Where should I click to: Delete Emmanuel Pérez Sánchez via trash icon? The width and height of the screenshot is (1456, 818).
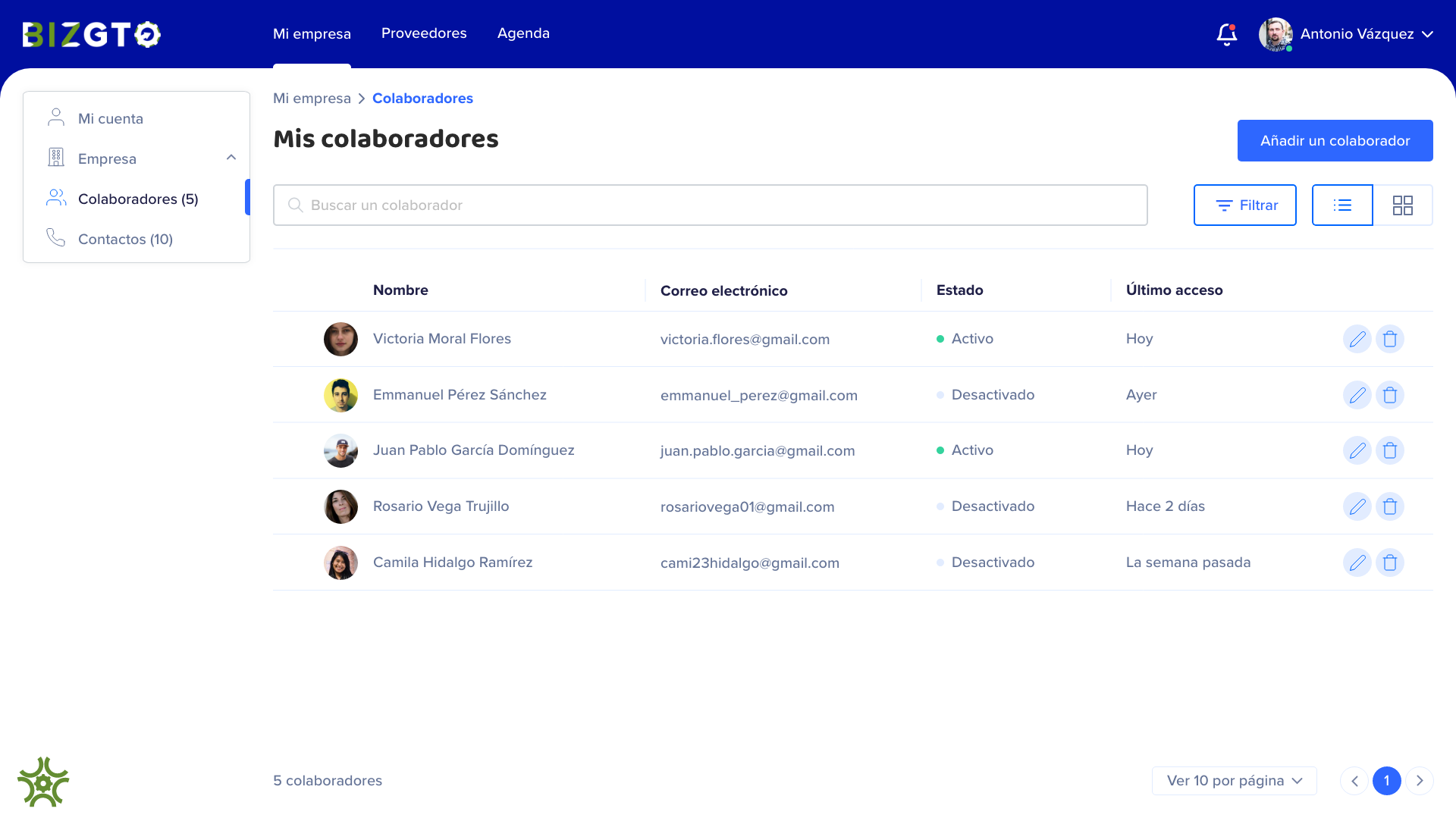(1390, 394)
